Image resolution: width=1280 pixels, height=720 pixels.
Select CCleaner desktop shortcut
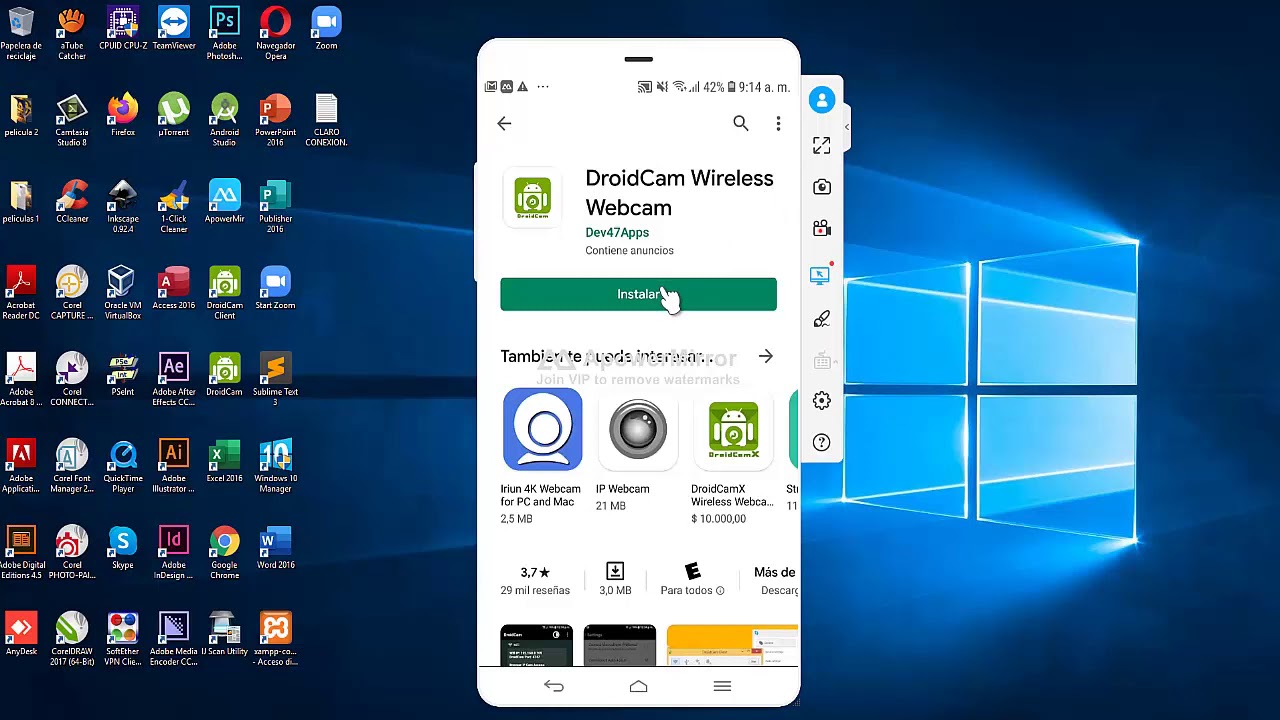coord(72,202)
